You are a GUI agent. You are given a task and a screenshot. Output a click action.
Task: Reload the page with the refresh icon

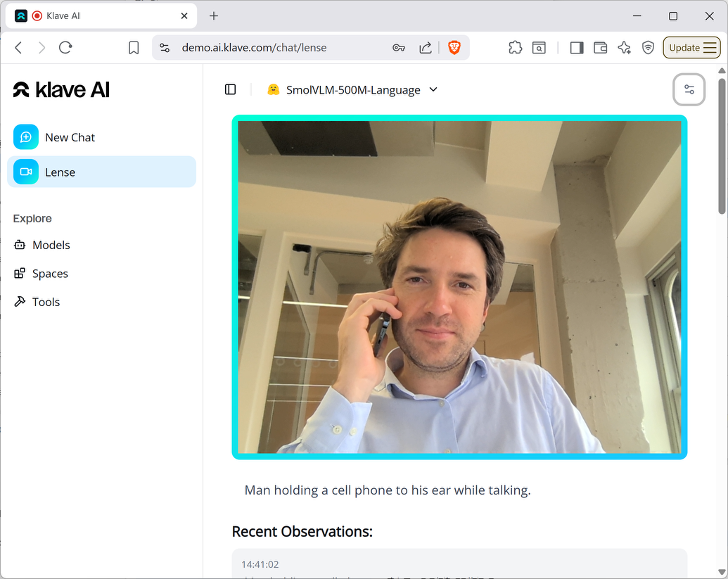coord(65,47)
